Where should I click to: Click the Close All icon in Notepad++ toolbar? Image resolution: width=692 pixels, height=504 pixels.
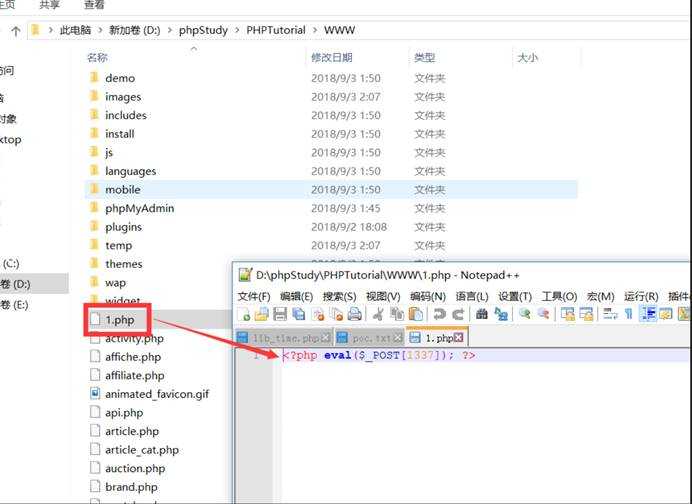pyautogui.click(x=337, y=314)
